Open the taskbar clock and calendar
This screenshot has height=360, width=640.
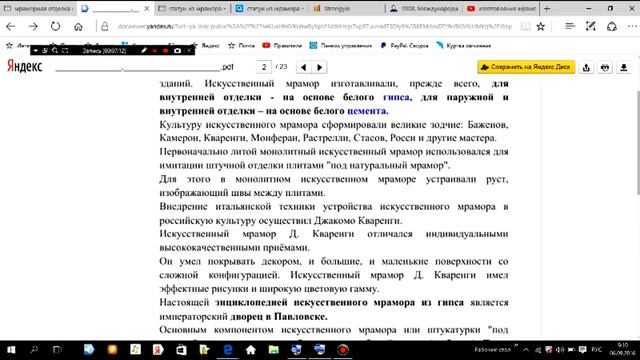pyautogui.click(x=623, y=350)
